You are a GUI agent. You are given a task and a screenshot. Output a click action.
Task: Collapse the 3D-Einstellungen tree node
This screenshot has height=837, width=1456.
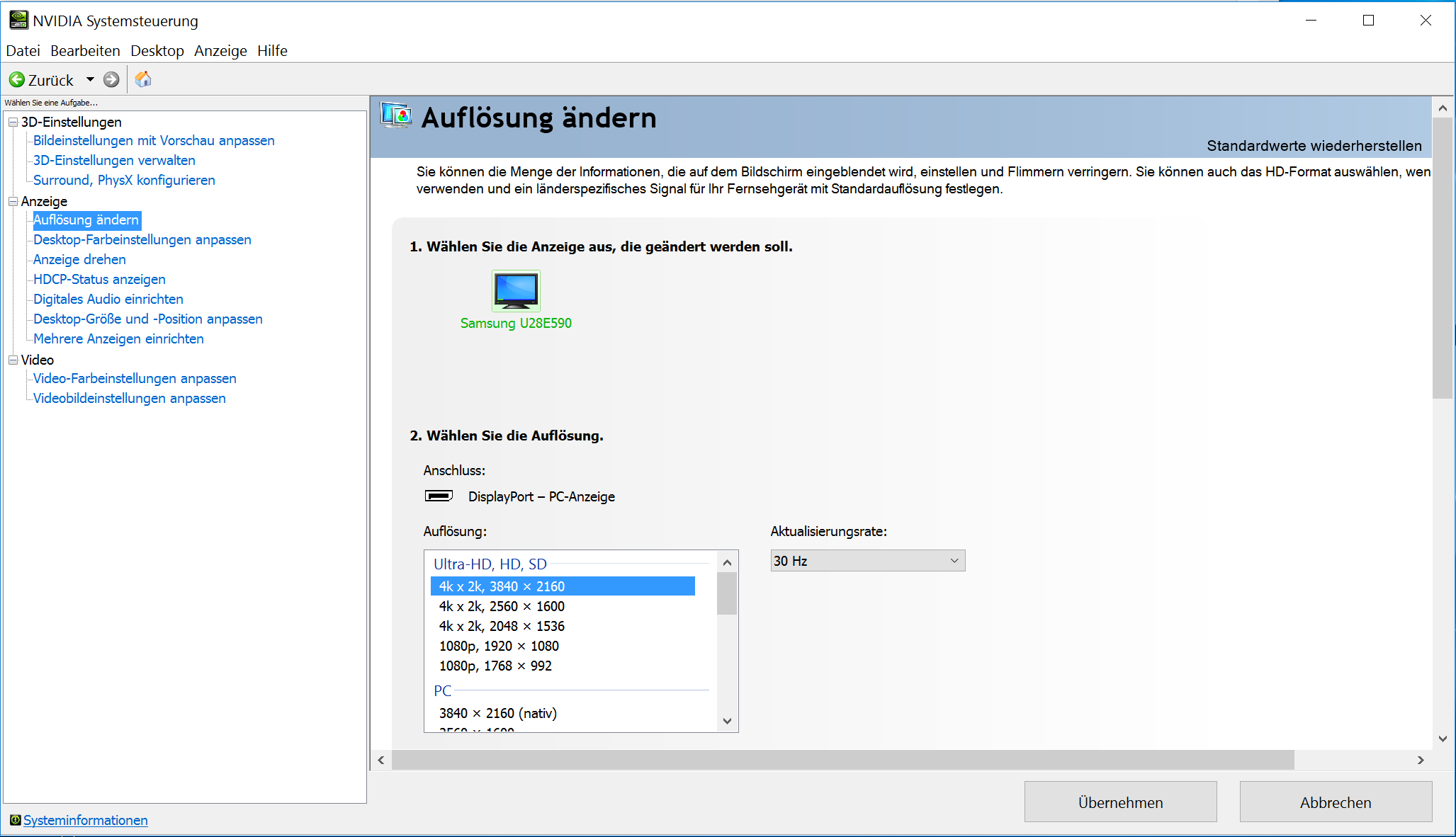[13, 122]
